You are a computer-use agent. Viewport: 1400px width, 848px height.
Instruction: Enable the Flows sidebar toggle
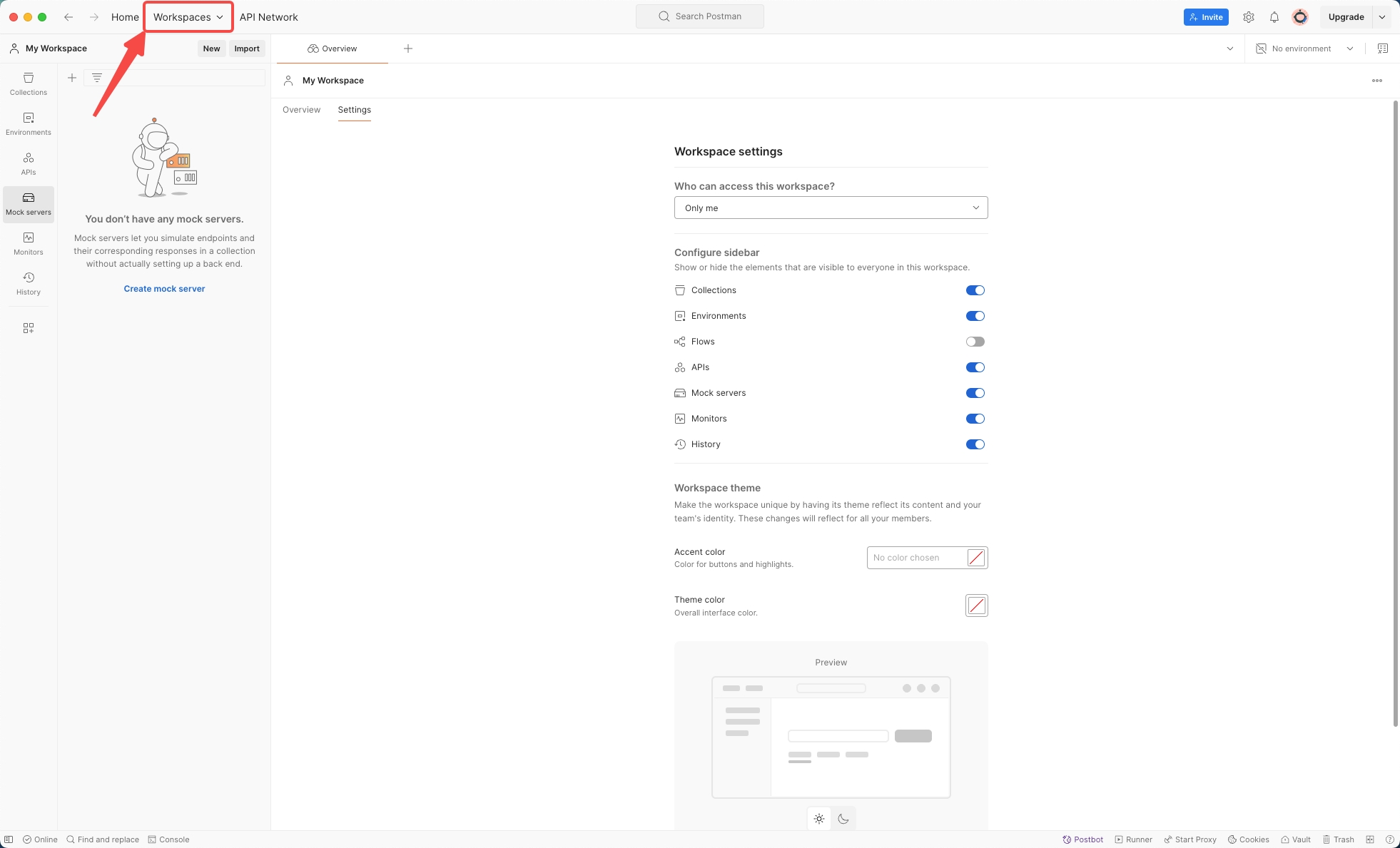975,342
